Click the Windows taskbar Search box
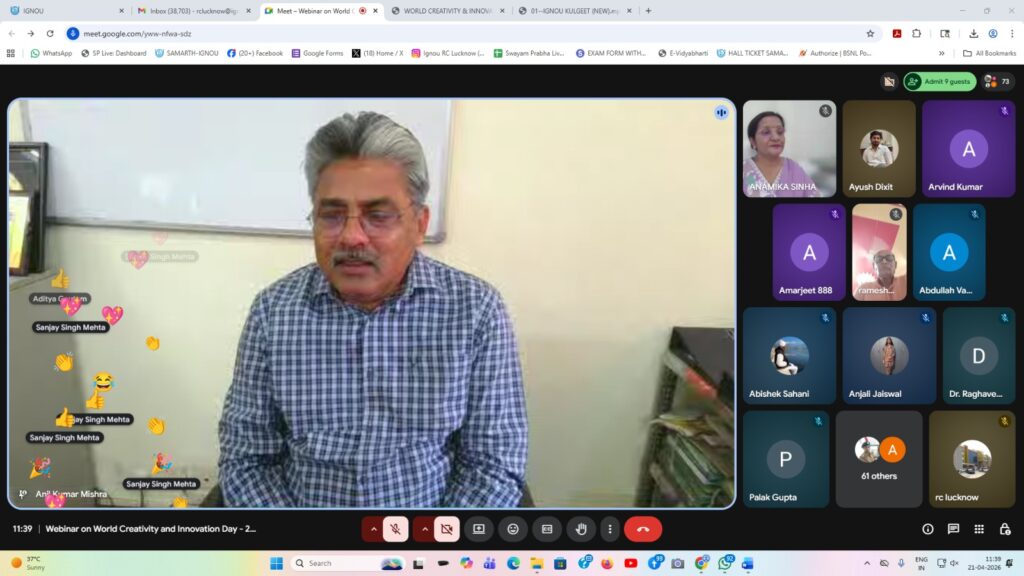 coord(340,563)
